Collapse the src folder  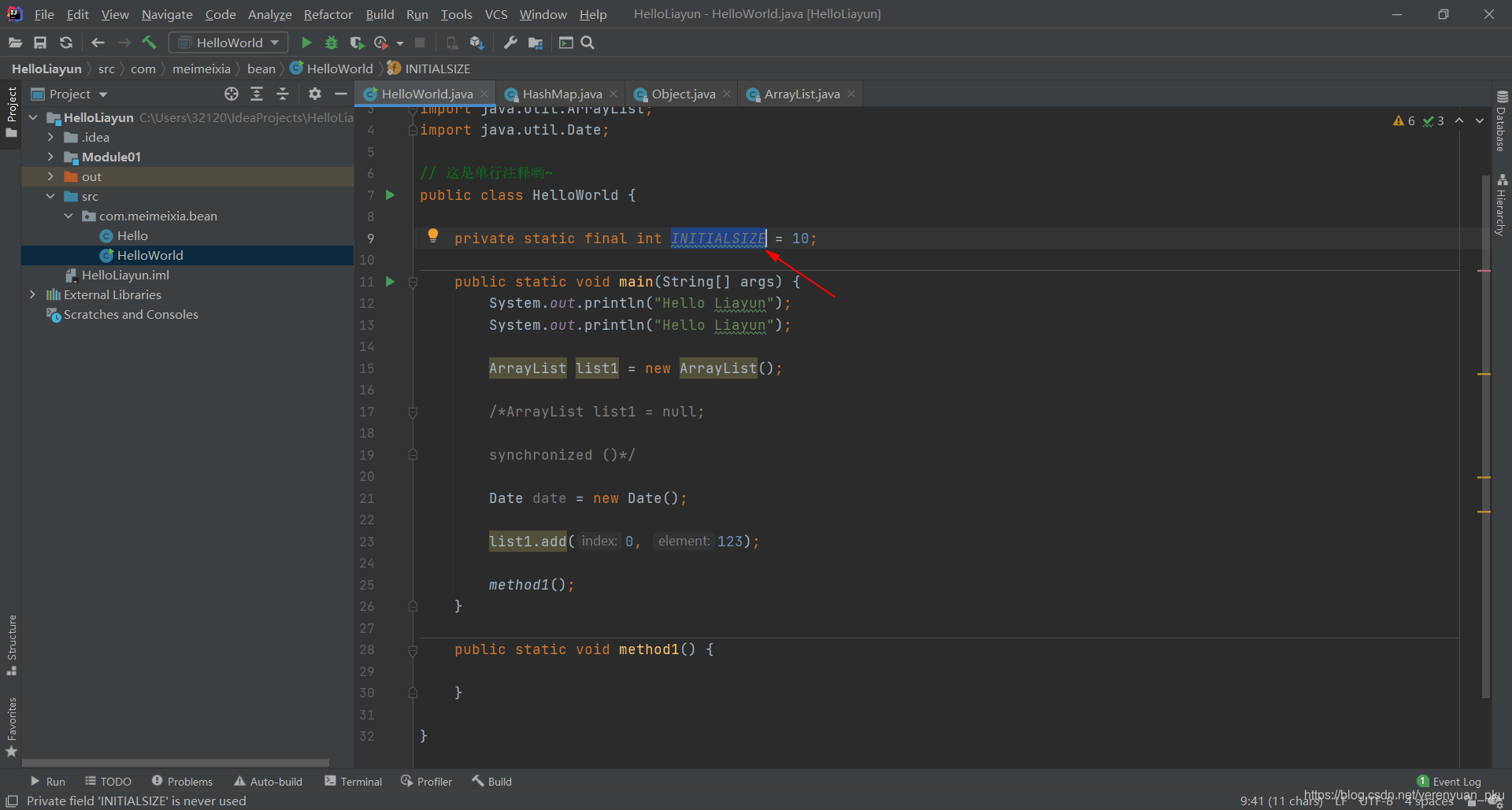click(x=50, y=196)
